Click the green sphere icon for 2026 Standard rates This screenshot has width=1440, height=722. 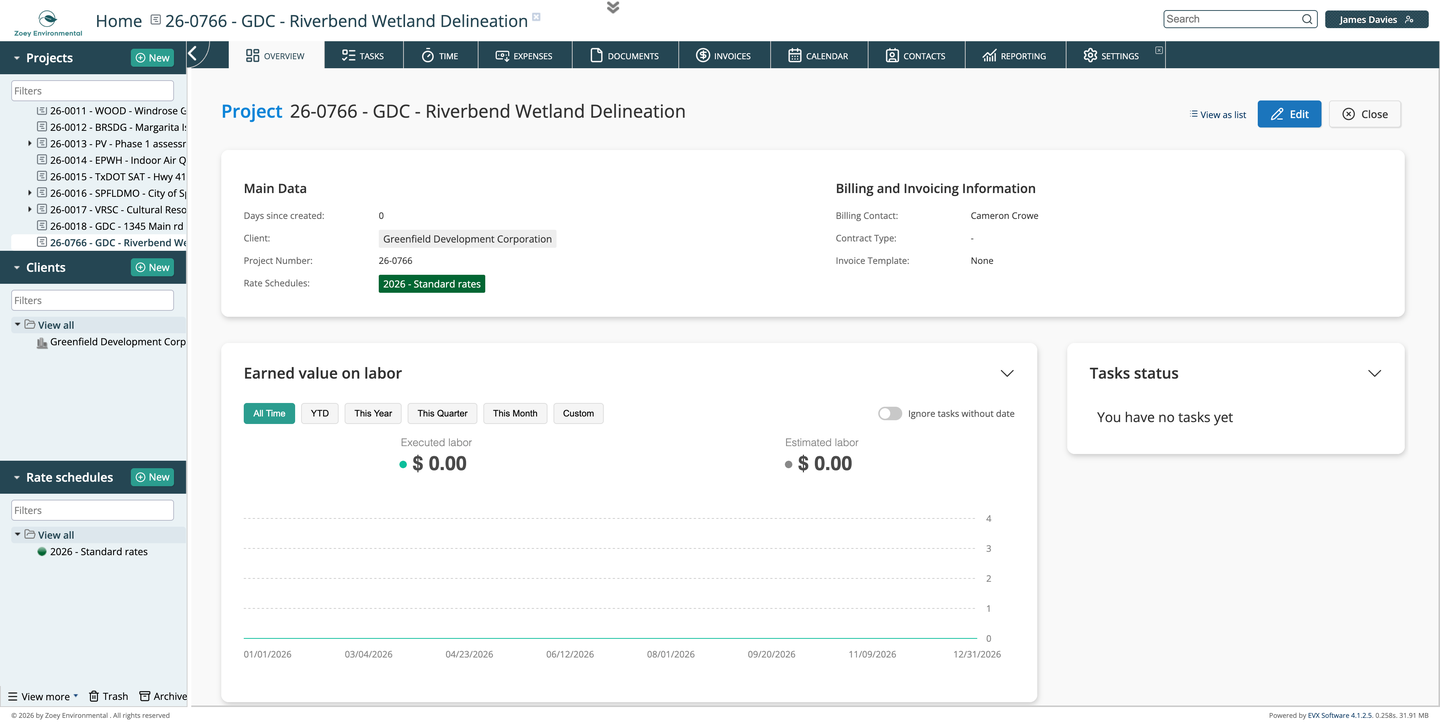[x=42, y=552]
